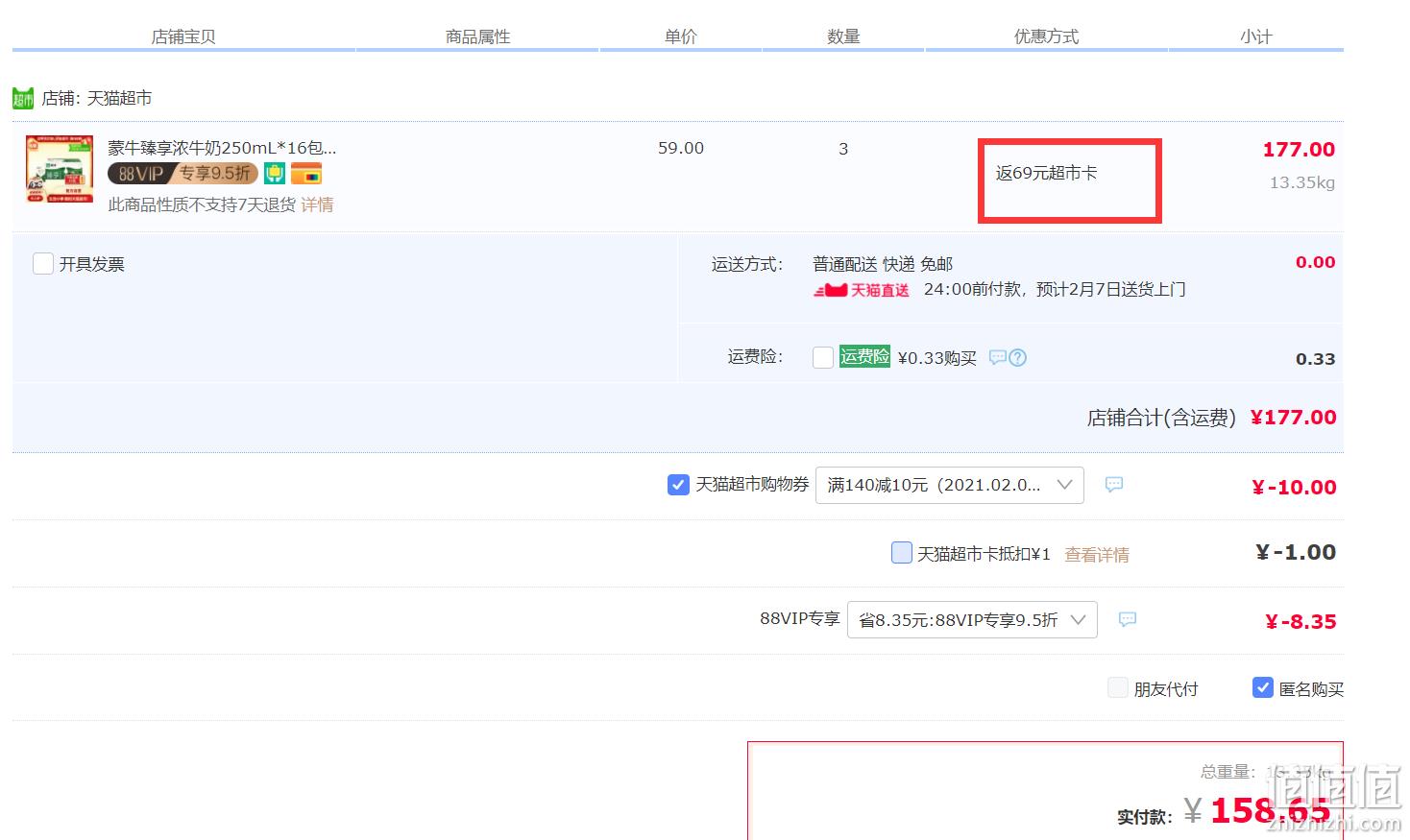
Task: Click the 普通配送 快递 免邮 shipping text
Action: (x=883, y=264)
